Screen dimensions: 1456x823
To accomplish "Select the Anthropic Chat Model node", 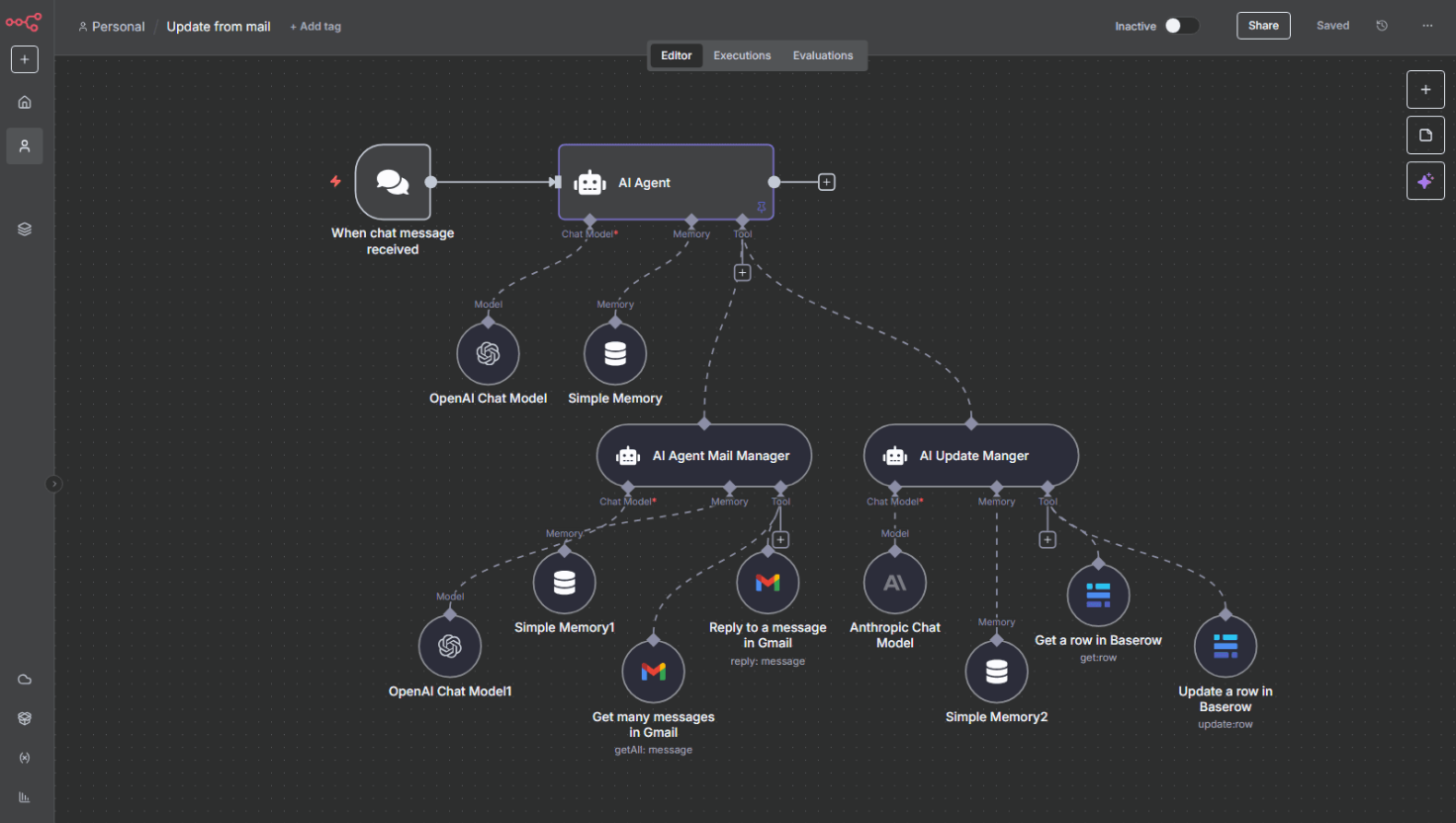I will coord(895,583).
